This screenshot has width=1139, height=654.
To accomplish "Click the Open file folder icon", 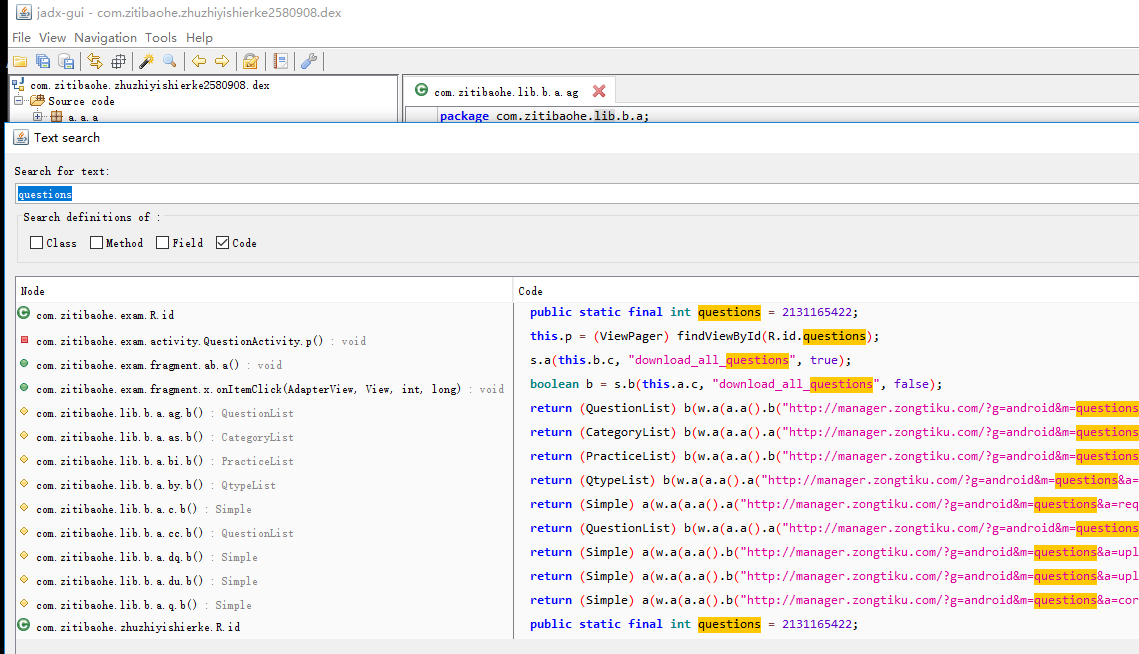I will [20, 62].
